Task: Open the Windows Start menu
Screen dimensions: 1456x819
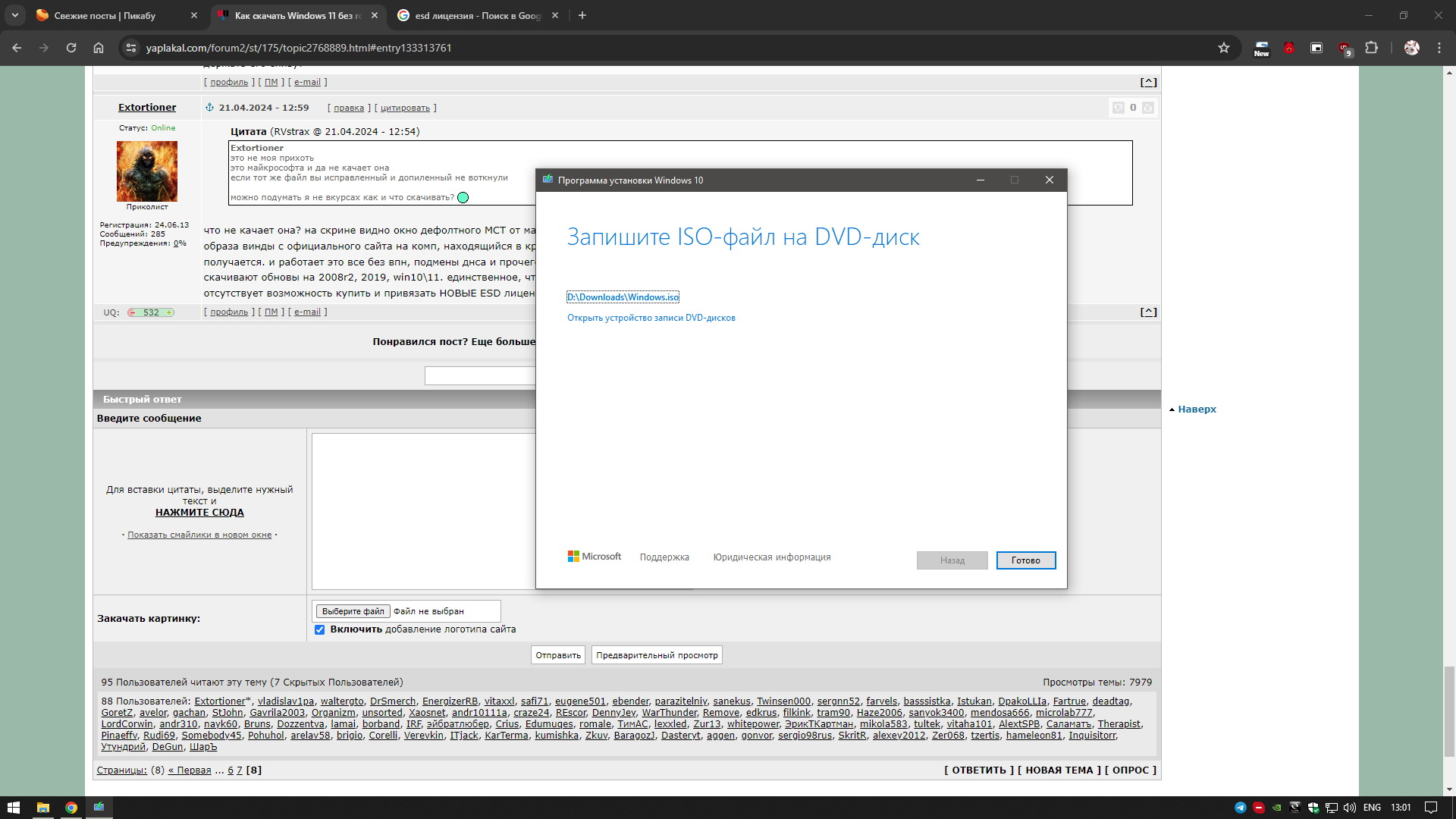Action: (14, 808)
